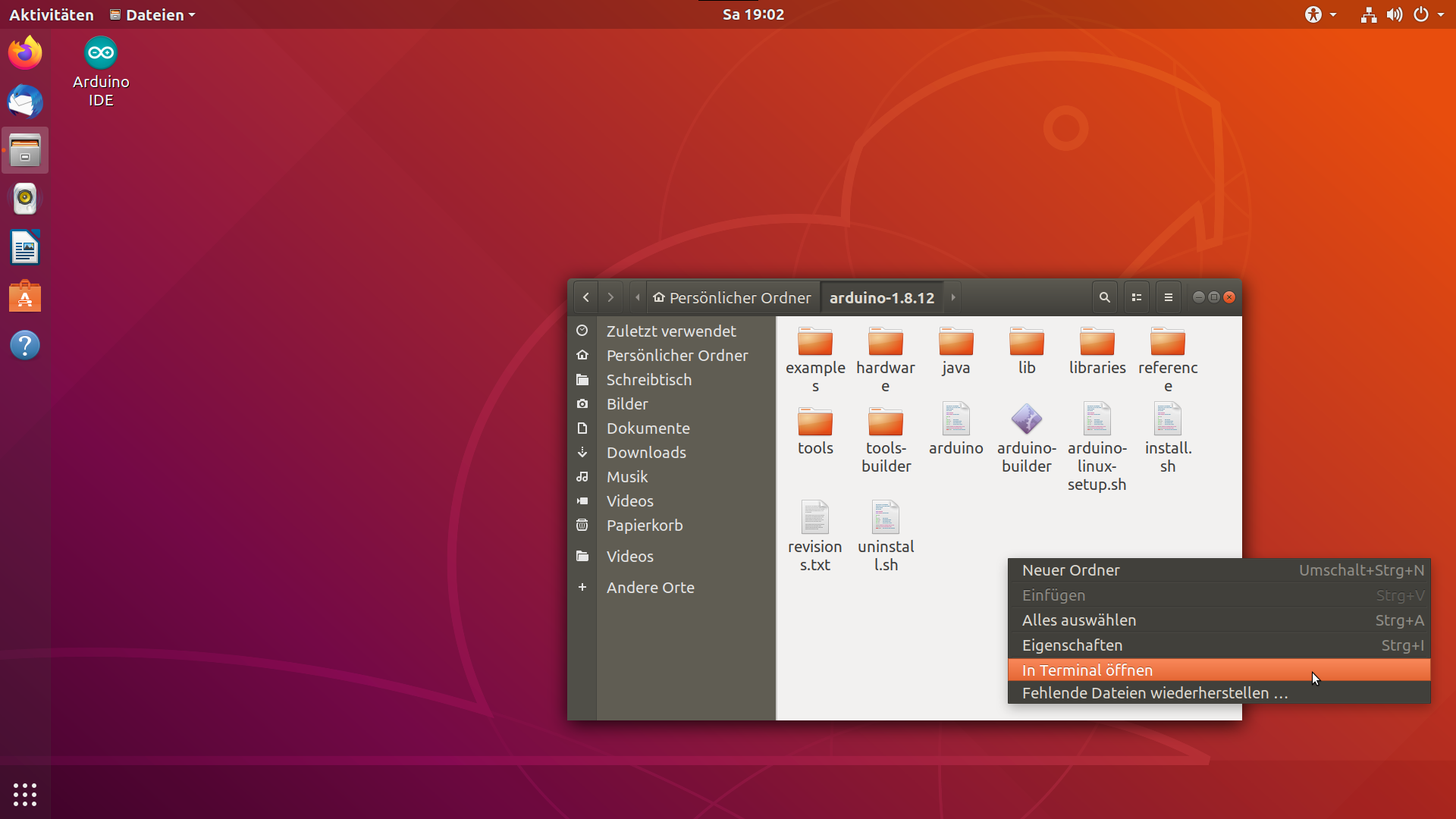The width and height of the screenshot is (1456, 819).
Task: Select 'Alles auswählen' menu entry
Action: point(1219,620)
